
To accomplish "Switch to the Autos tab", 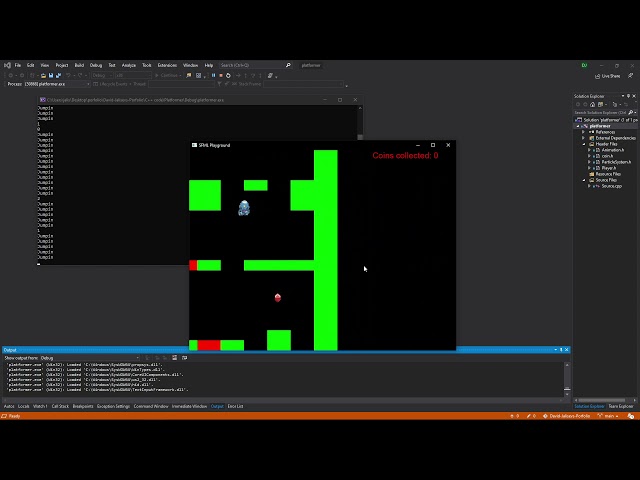I will (9, 406).
